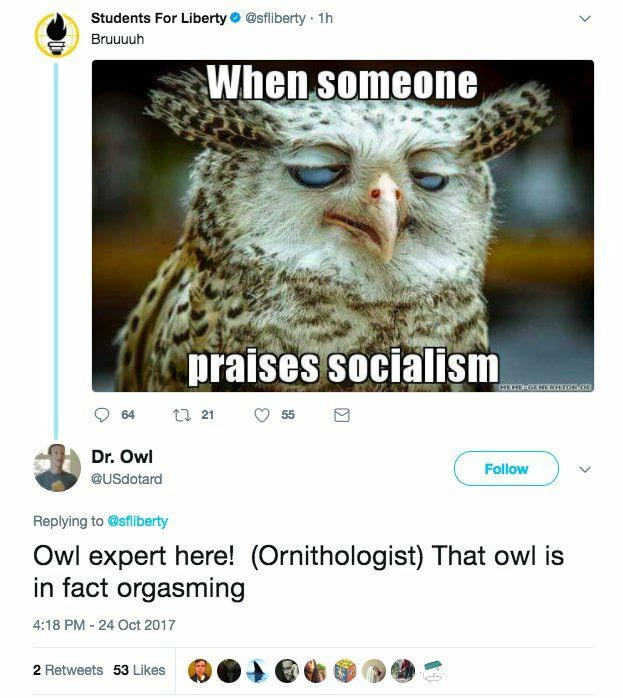Expand the Students For Liberty tweet options chevron
Screen dimensions: 623x698
tap(585, 19)
